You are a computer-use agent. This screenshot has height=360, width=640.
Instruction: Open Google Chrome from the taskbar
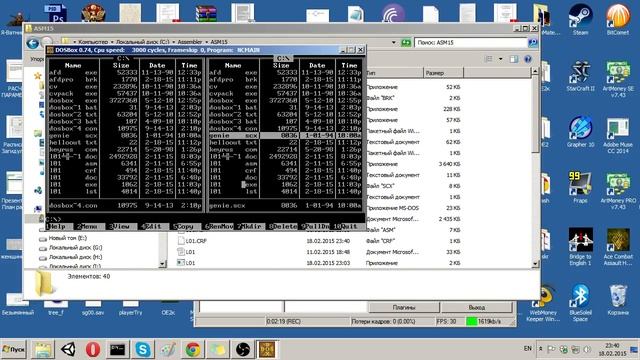193,349
